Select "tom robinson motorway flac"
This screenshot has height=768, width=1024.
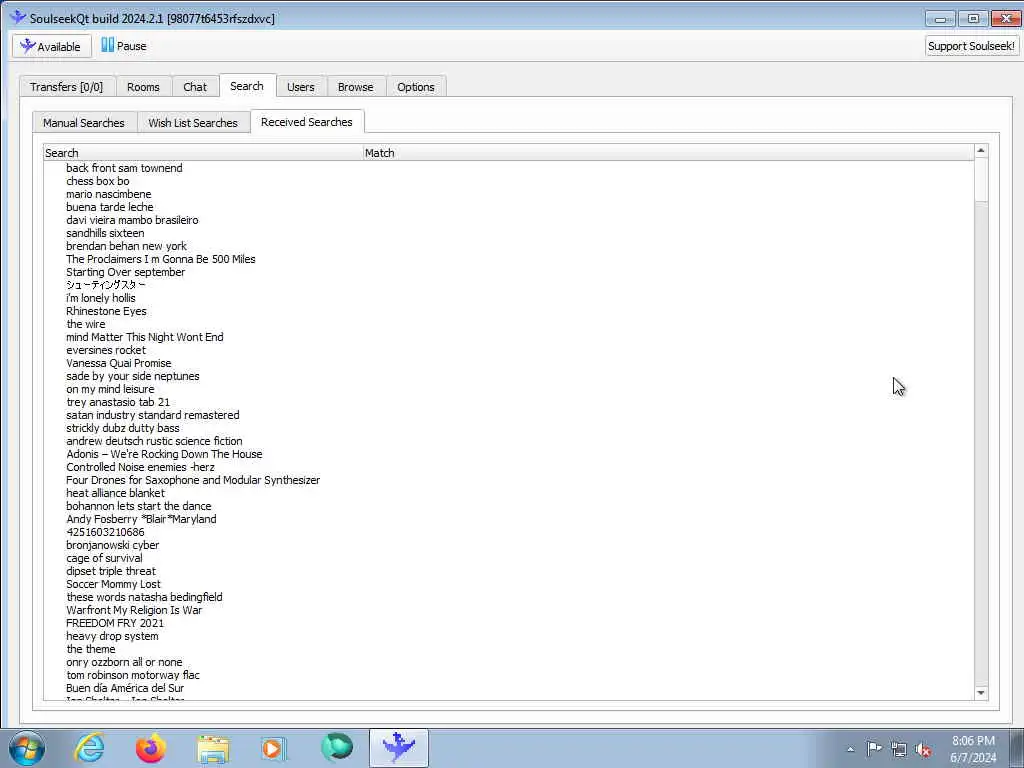(133, 675)
